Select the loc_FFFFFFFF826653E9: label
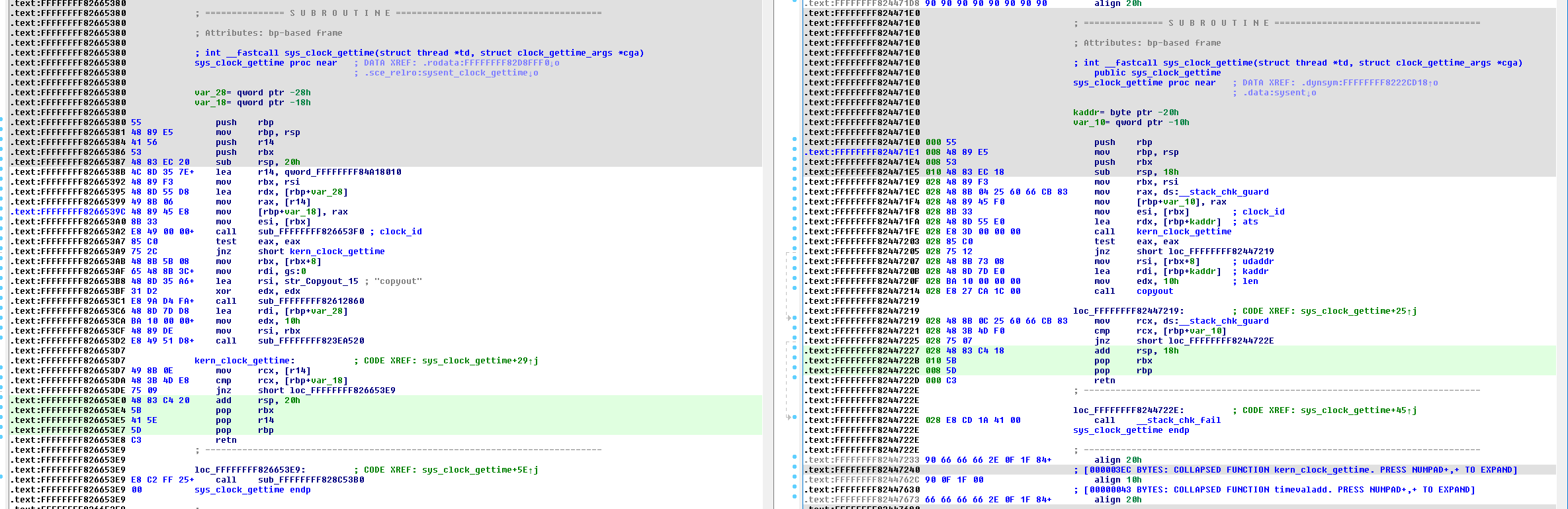This screenshot has height=509, width=1568. [249, 470]
